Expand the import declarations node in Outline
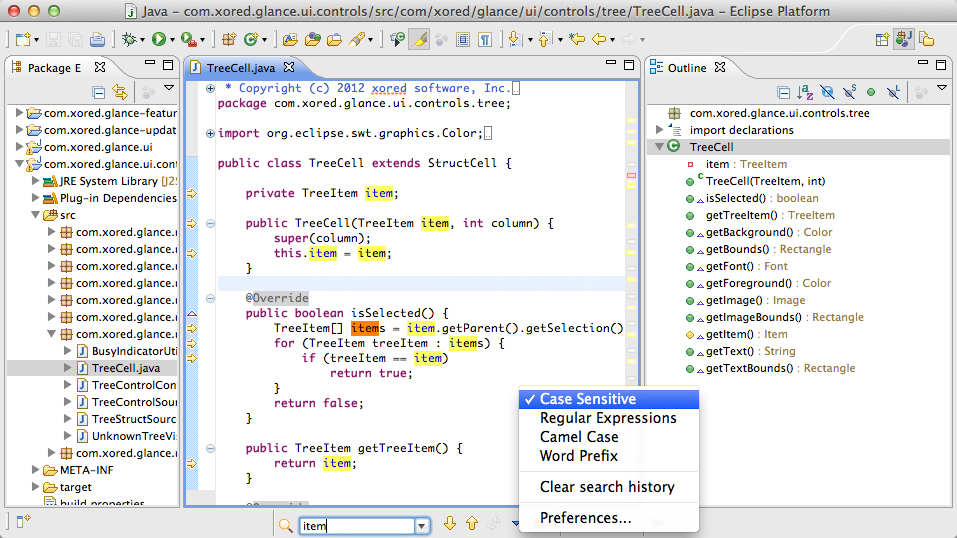 [660, 130]
